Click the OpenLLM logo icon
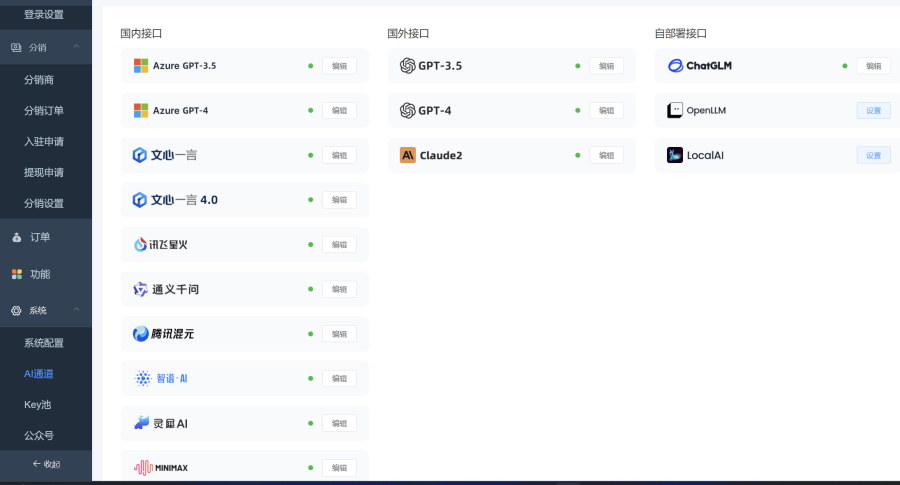Viewport: 900px width, 485px height. point(675,110)
